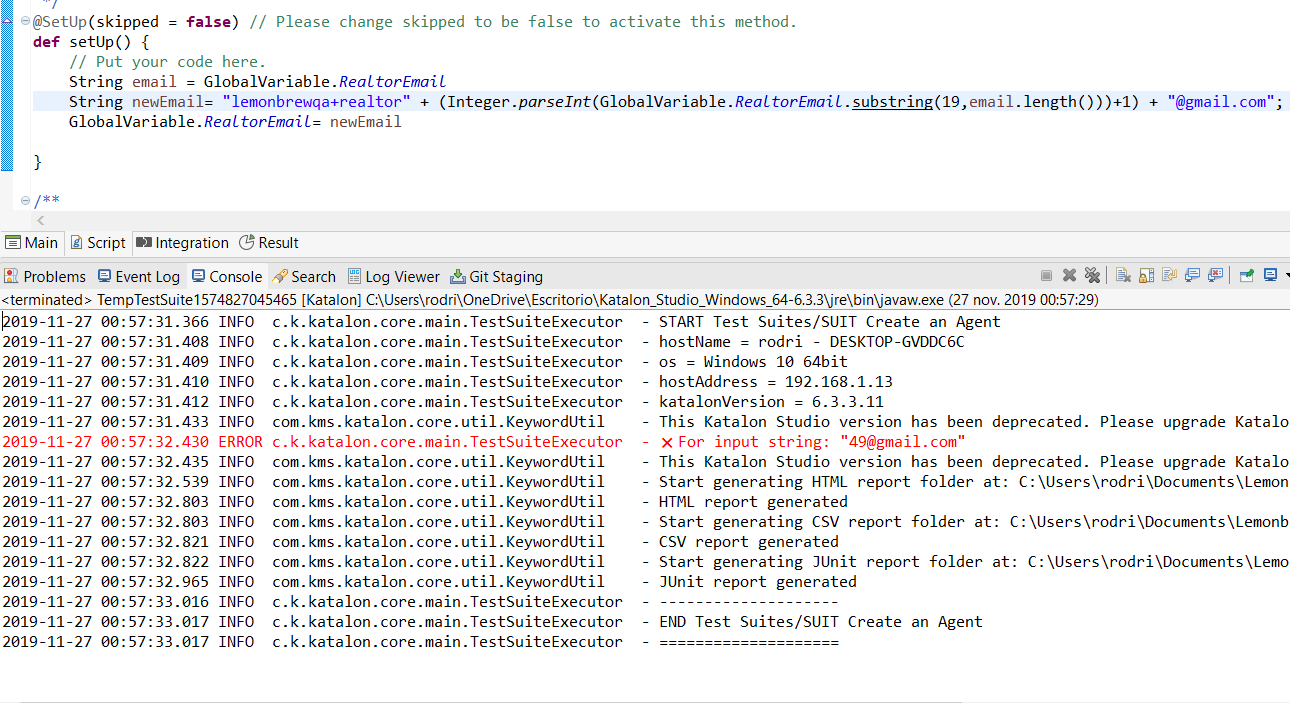Open the Display Selected Console dropdown arrow

(x=1286, y=276)
